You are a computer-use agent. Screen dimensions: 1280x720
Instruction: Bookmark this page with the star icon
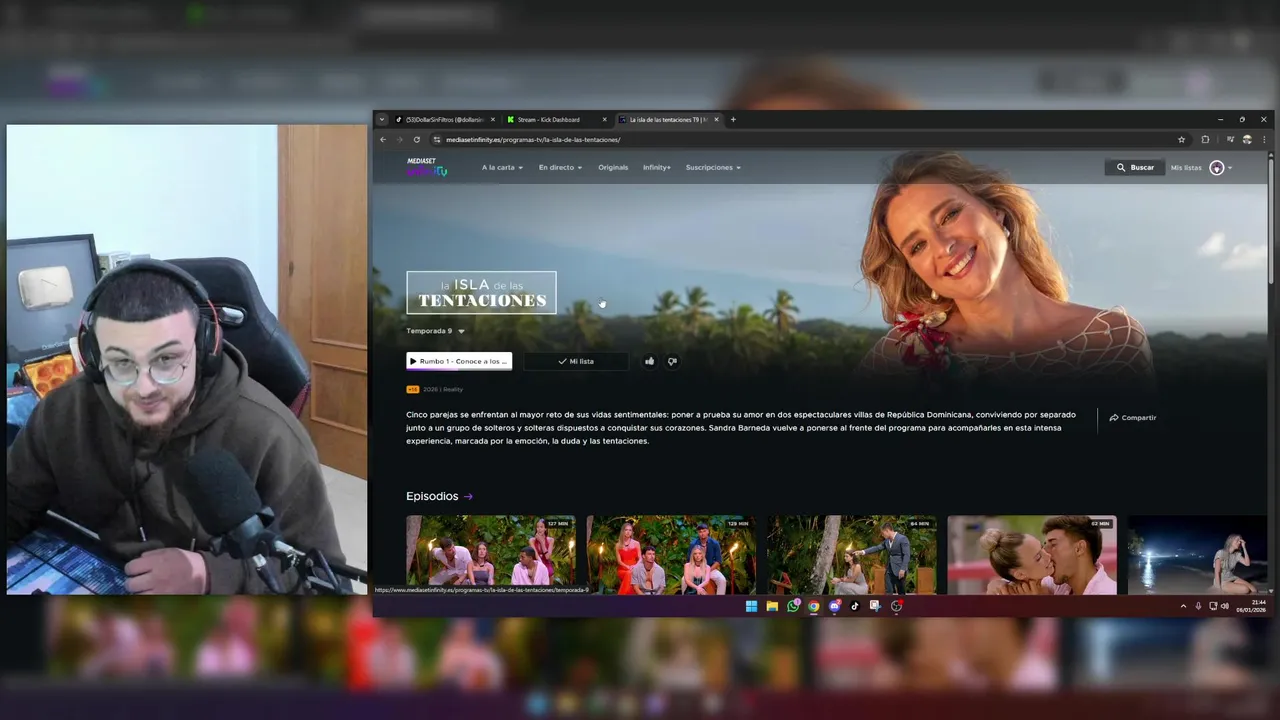(x=1181, y=140)
